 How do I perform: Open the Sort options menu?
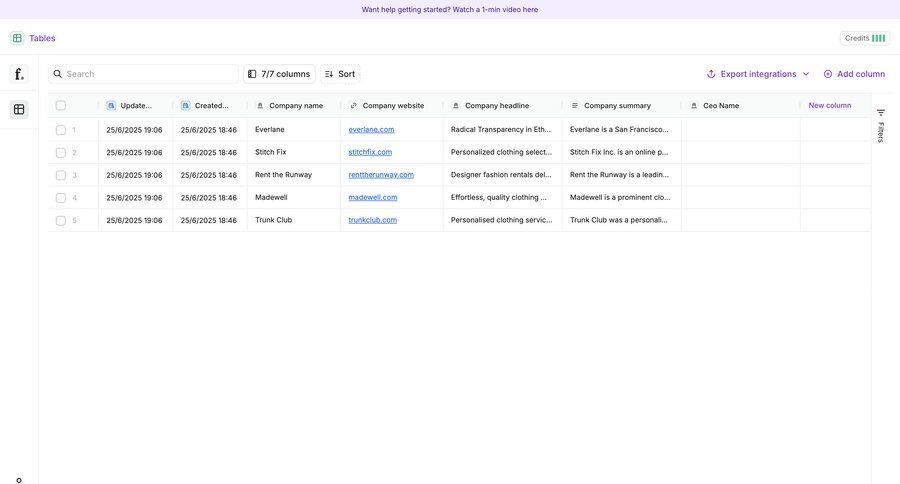click(x=340, y=74)
